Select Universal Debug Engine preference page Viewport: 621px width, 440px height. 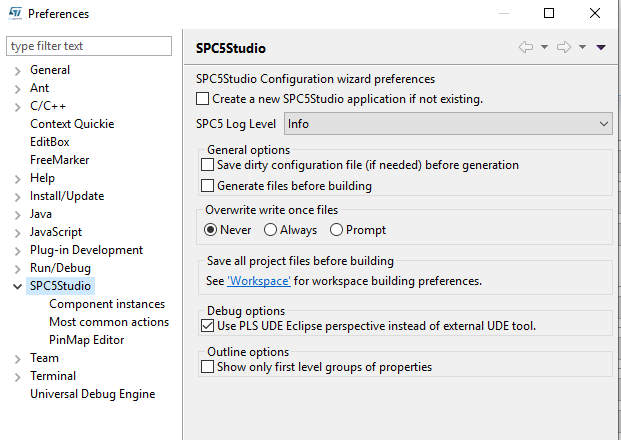(93, 394)
